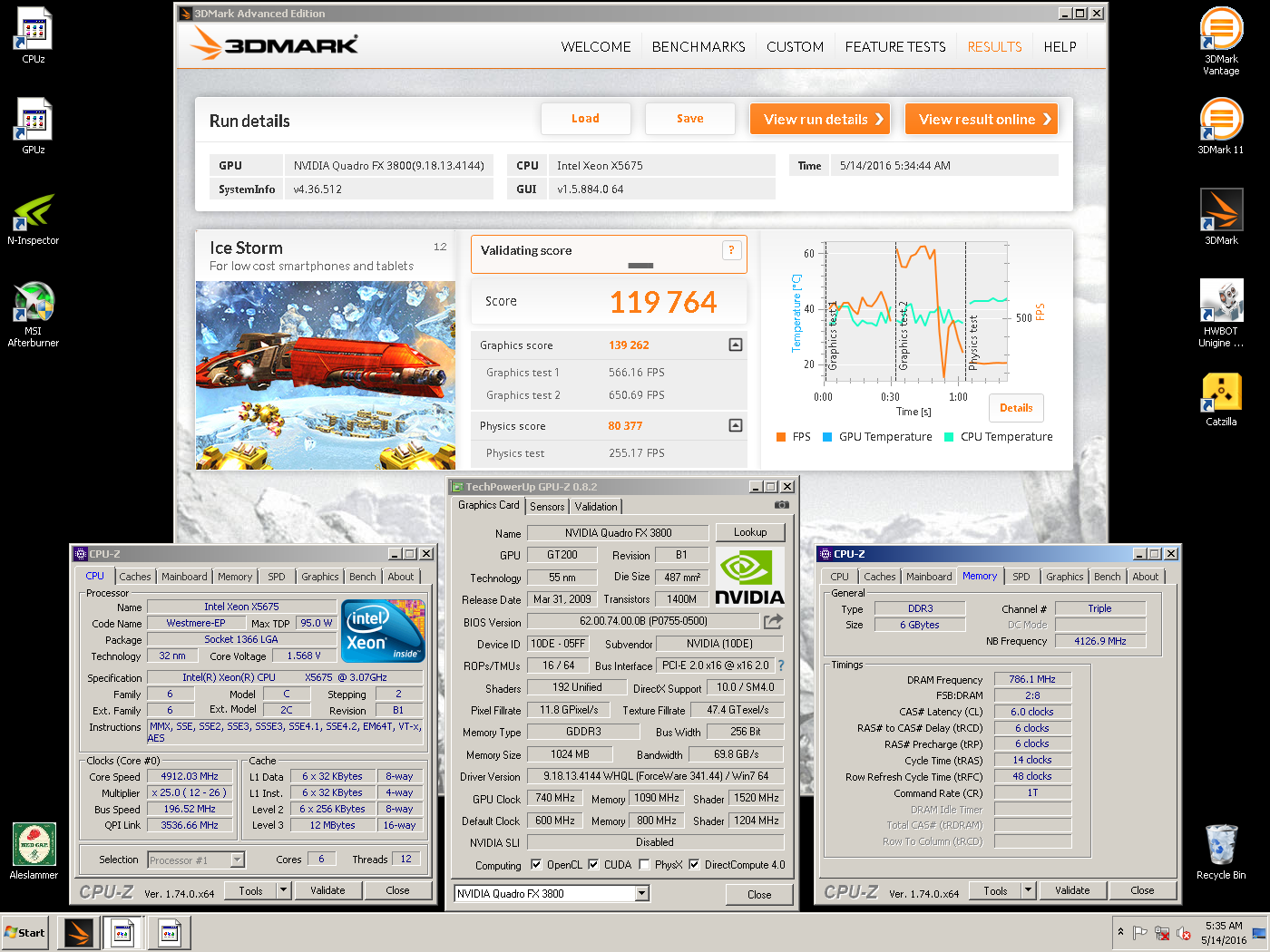This screenshot has width=1270, height=952.
Task: Launch MSI Afterburner desktop icon
Action: point(34,314)
